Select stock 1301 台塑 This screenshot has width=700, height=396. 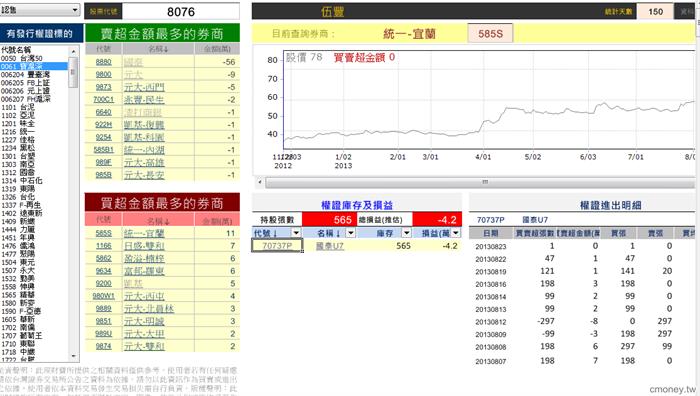(34, 156)
